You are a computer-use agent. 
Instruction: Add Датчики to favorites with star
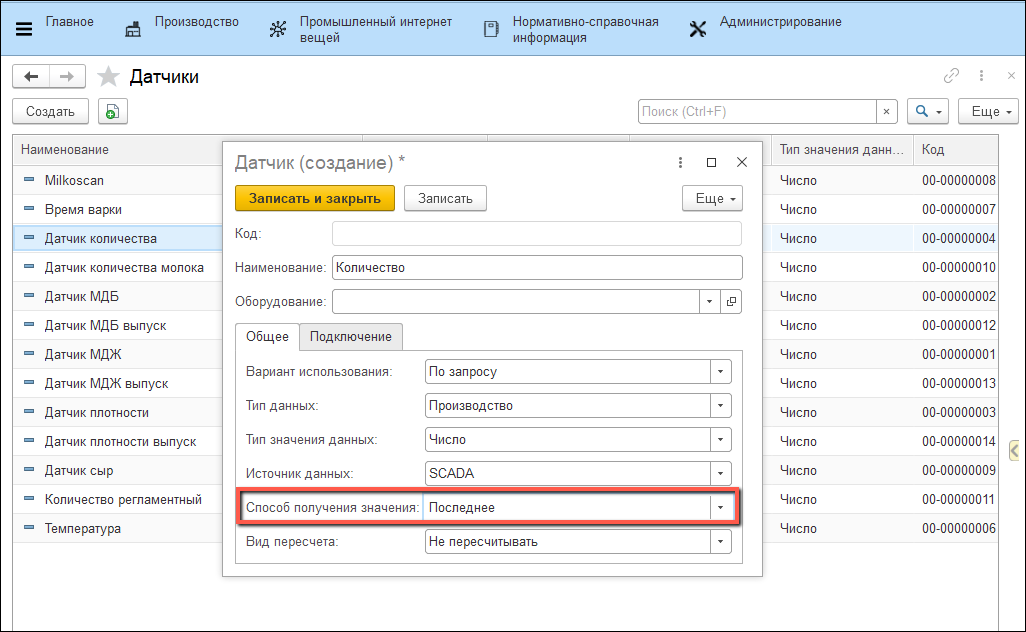click(x=108, y=77)
